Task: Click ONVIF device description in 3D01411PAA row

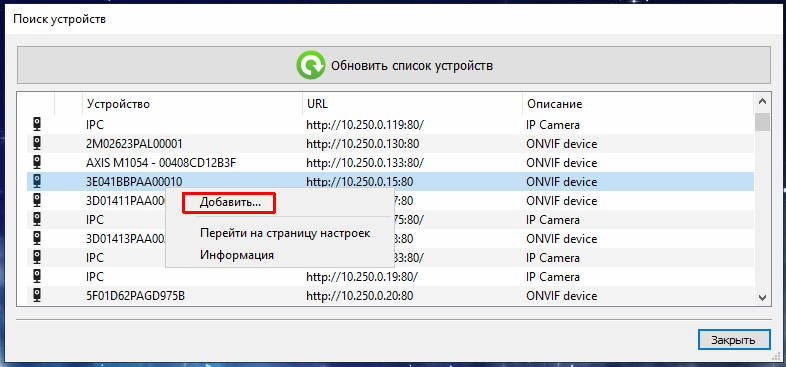Action: click(x=561, y=201)
